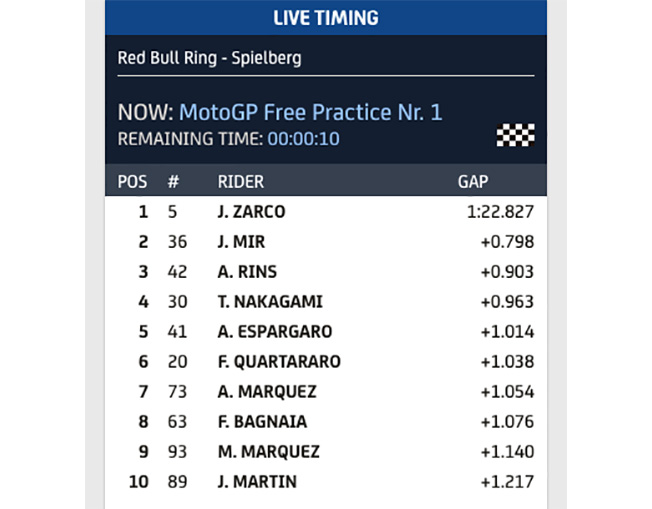Select the Red Bull Ring - Spielberg title
This screenshot has width=652, height=509.
(209, 58)
